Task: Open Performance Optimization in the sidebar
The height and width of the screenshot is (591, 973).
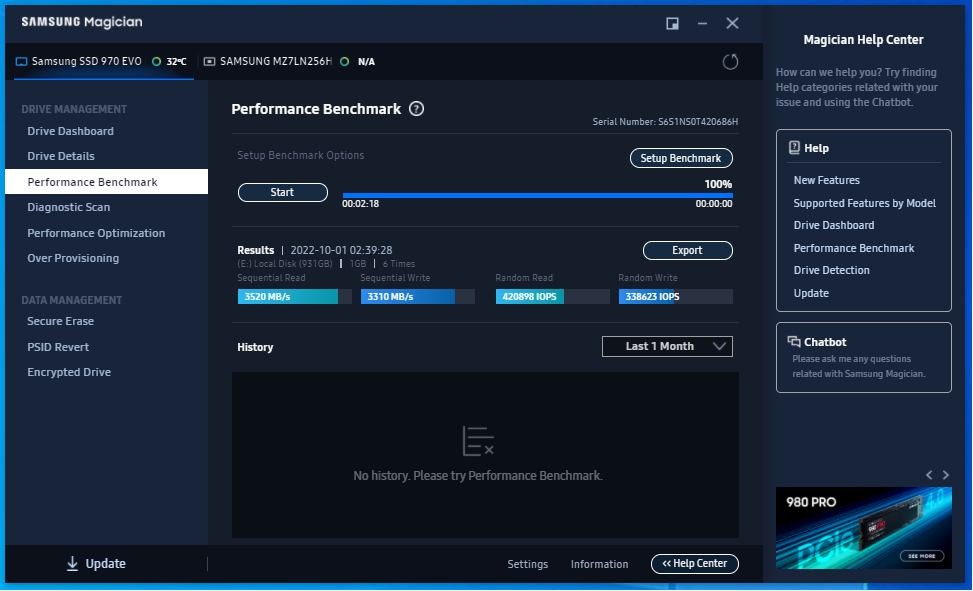Action: click(x=96, y=233)
